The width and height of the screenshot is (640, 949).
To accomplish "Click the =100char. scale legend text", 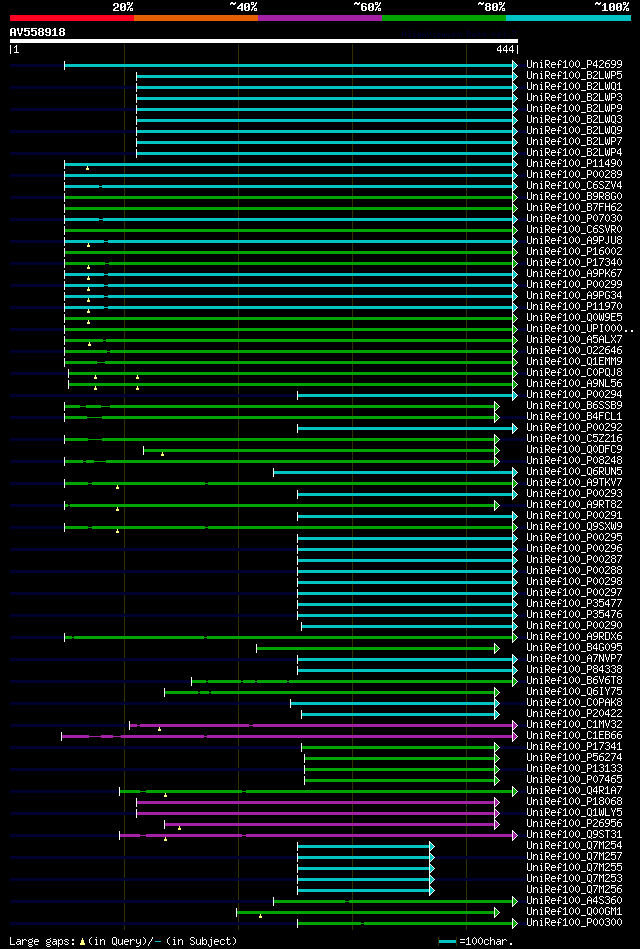I will (x=486, y=941).
